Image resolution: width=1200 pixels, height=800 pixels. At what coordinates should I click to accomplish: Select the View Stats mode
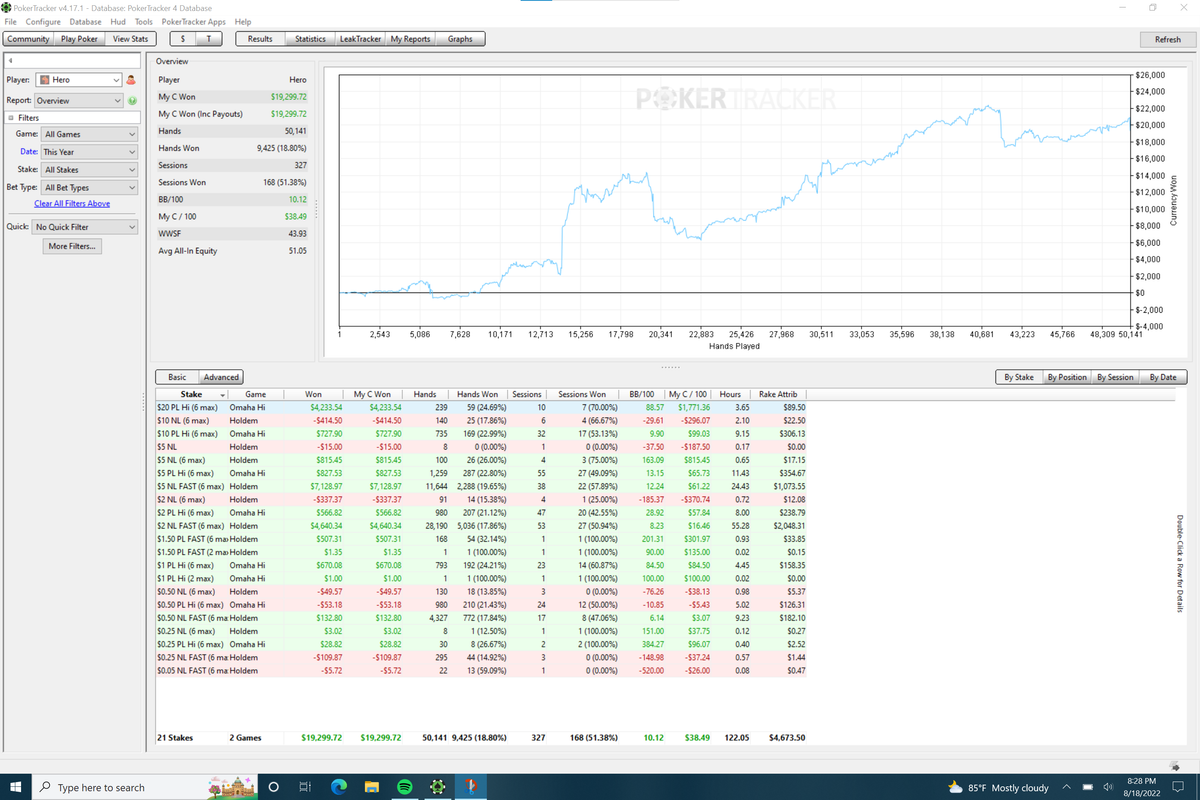[x=131, y=39]
